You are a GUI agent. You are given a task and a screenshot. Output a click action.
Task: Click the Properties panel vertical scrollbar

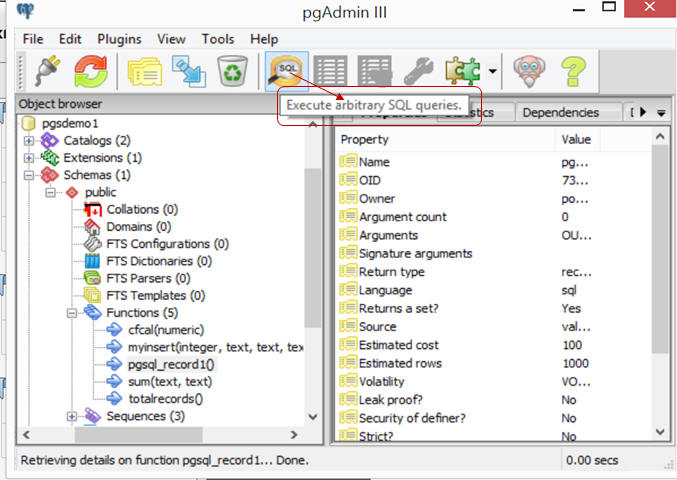(x=660, y=248)
